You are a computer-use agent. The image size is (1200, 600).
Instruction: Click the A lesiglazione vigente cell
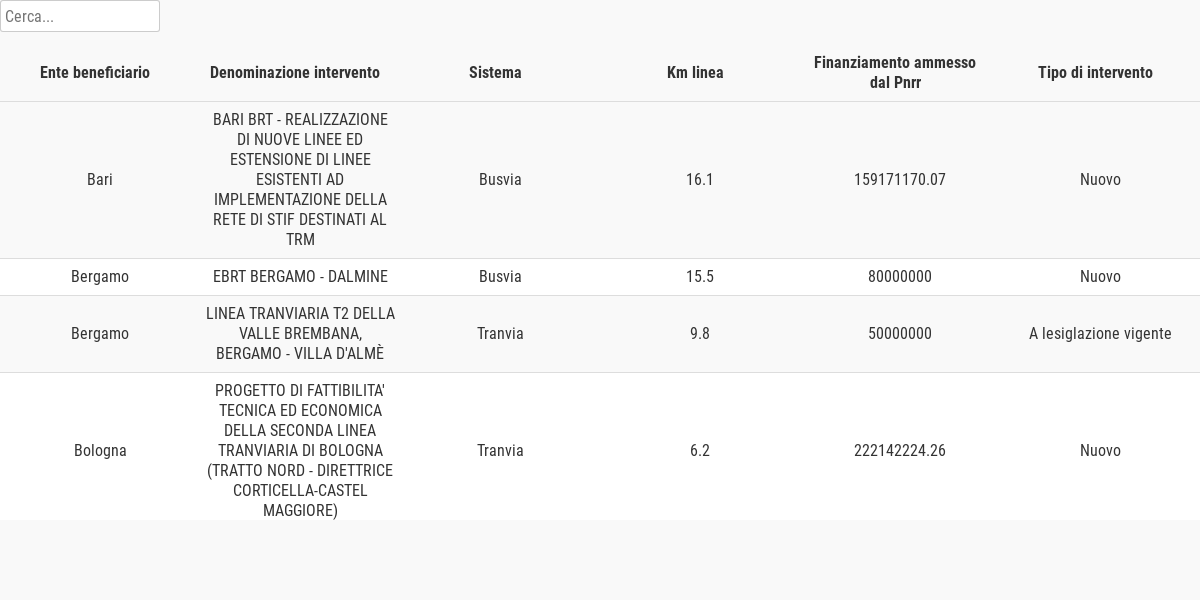tap(1100, 334)
